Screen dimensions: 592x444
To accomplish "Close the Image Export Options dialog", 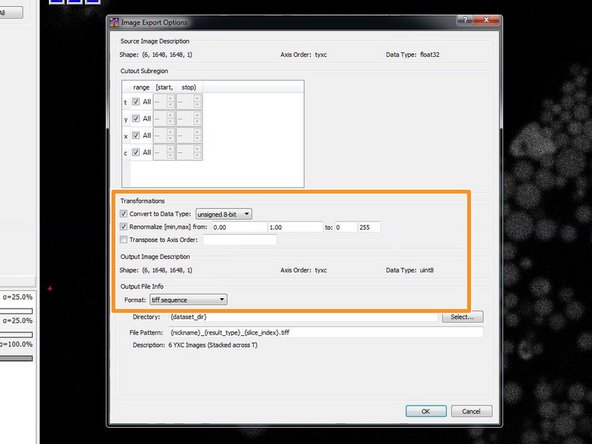I will coord(486,20).
